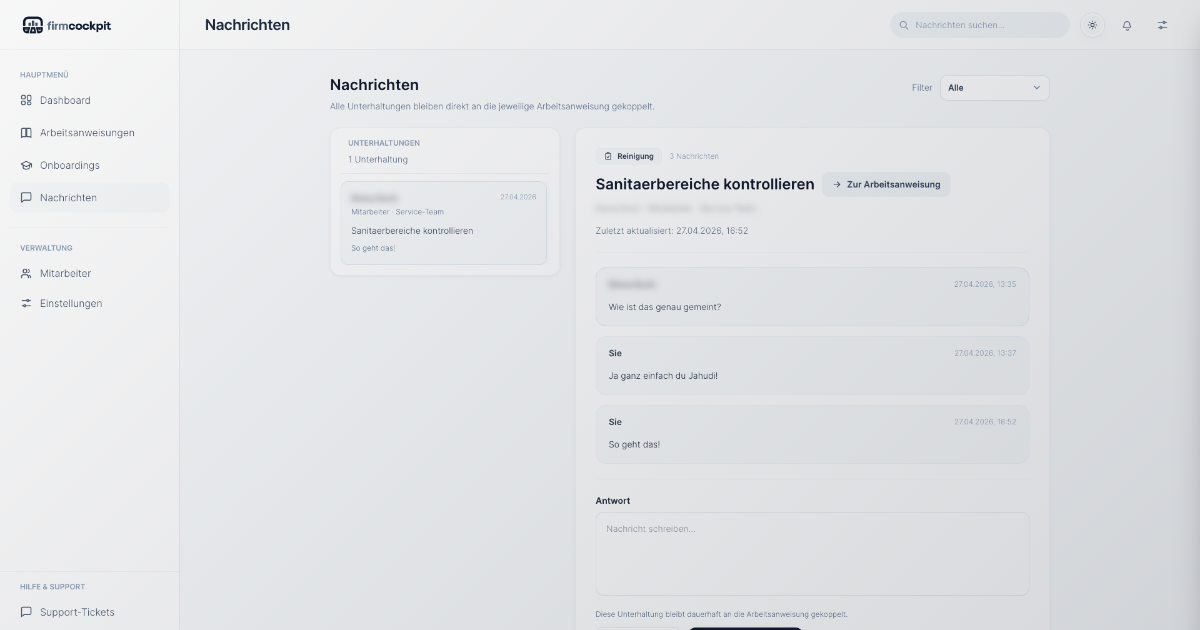Focus the Nachrichten suchen search field
1200x630 pixels.
point(985,25)
